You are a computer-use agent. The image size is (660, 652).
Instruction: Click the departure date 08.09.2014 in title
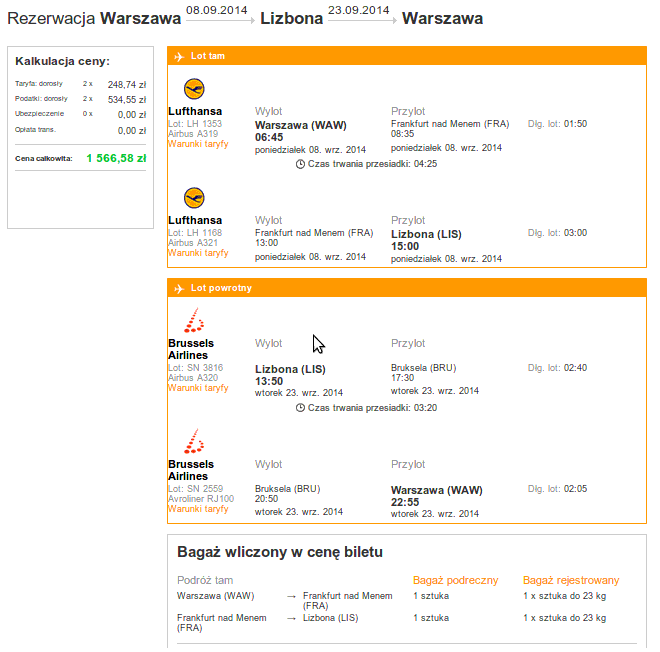click(217, 10)
